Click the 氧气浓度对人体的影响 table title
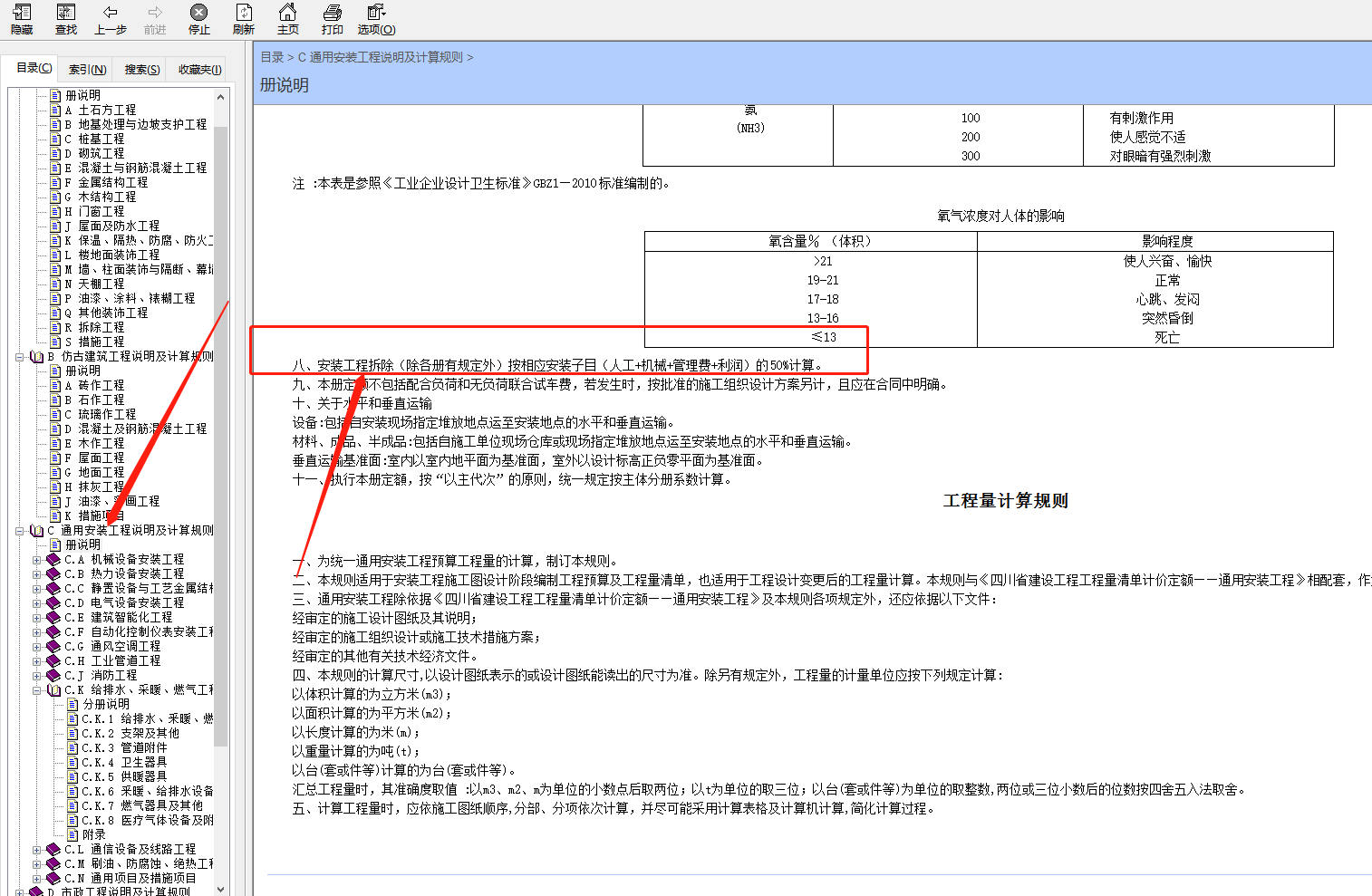The height and width of the screenshot is (896, 1372). coord(1000,216)
